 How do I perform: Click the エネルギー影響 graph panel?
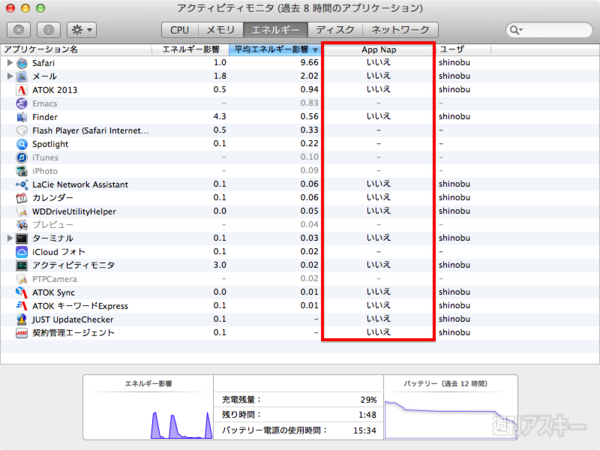(148, 407)
